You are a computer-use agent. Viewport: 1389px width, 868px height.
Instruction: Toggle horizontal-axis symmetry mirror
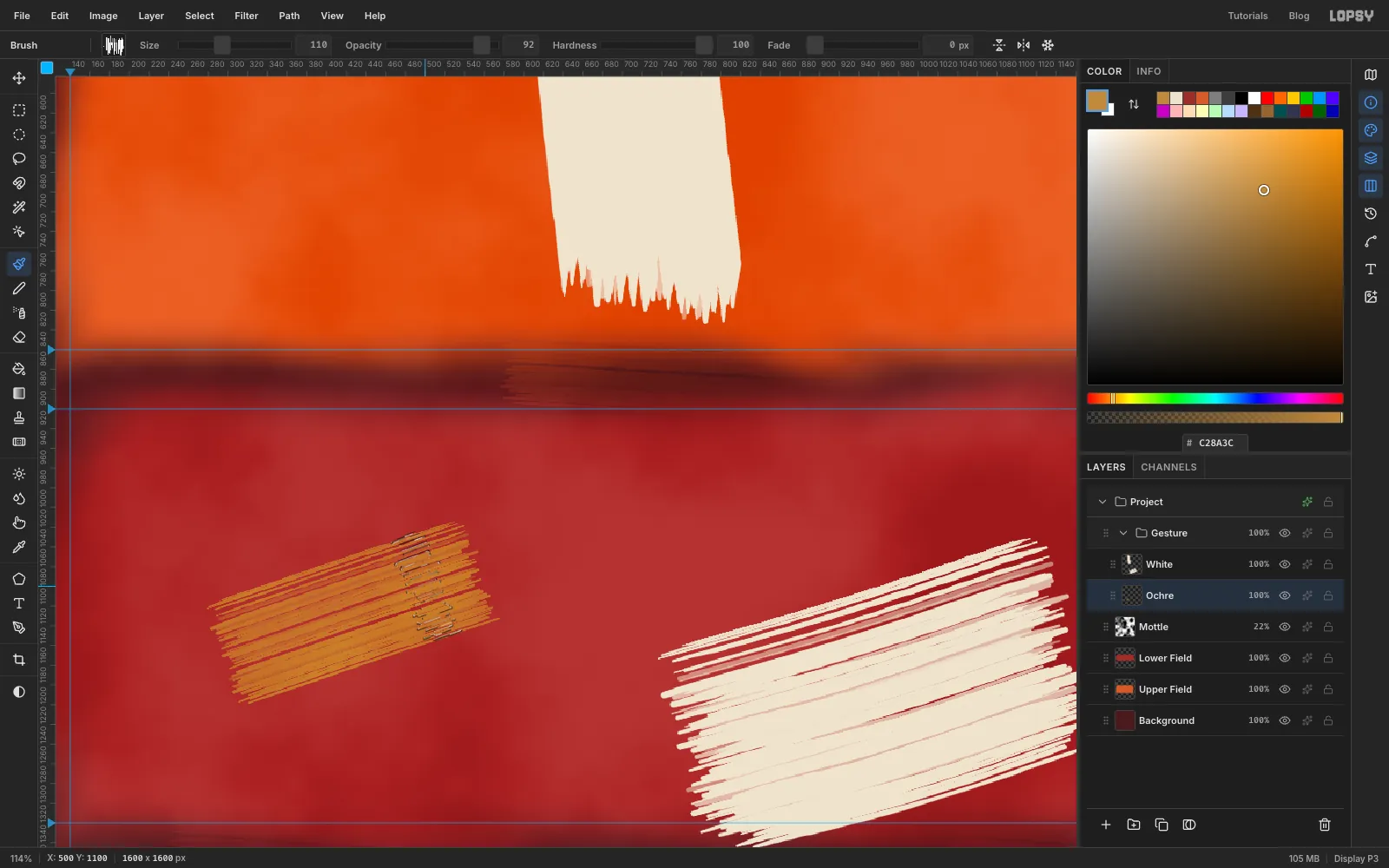tap(999, 45)
